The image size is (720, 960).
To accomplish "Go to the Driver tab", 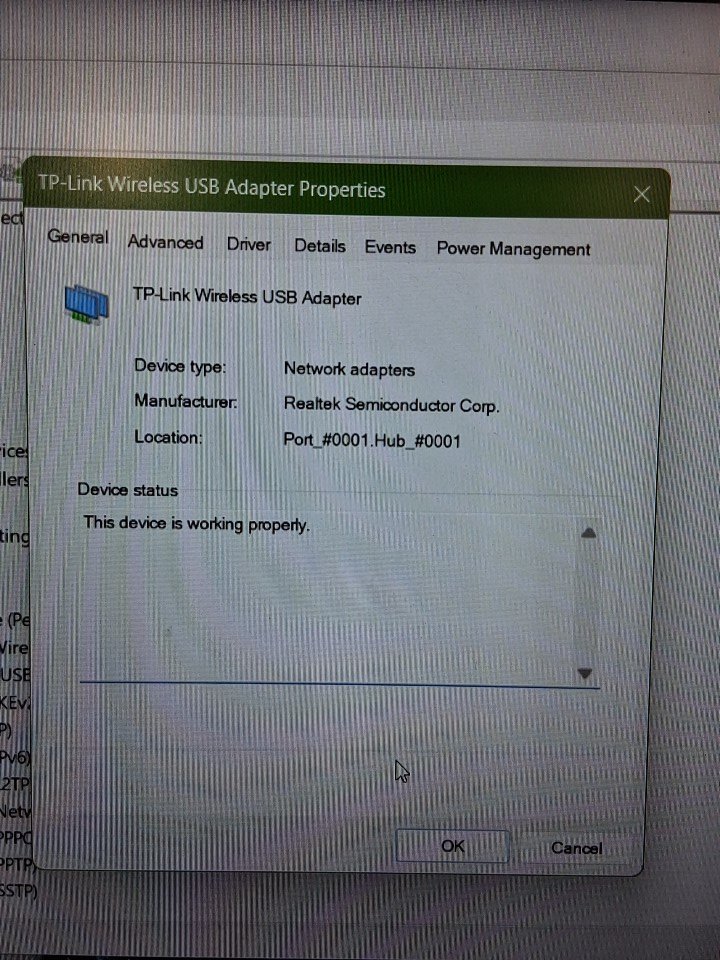I will (248, 245).
